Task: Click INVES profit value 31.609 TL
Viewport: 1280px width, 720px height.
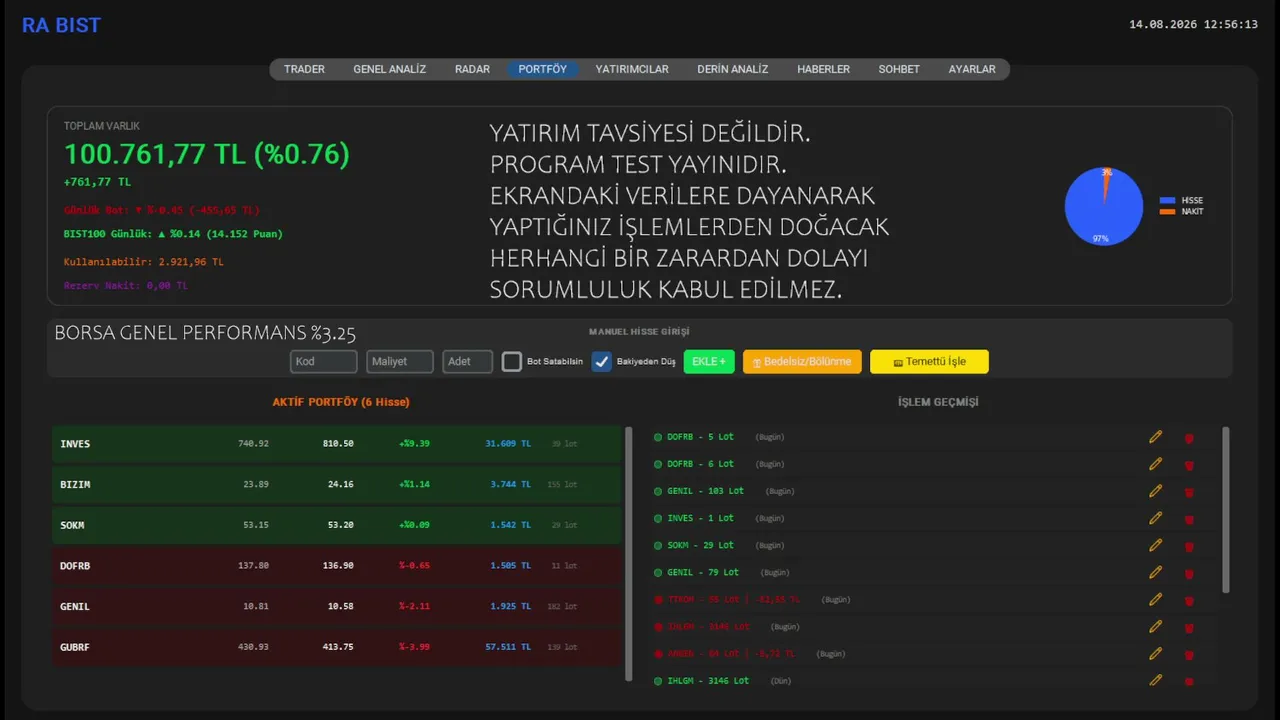Action: 508,443
